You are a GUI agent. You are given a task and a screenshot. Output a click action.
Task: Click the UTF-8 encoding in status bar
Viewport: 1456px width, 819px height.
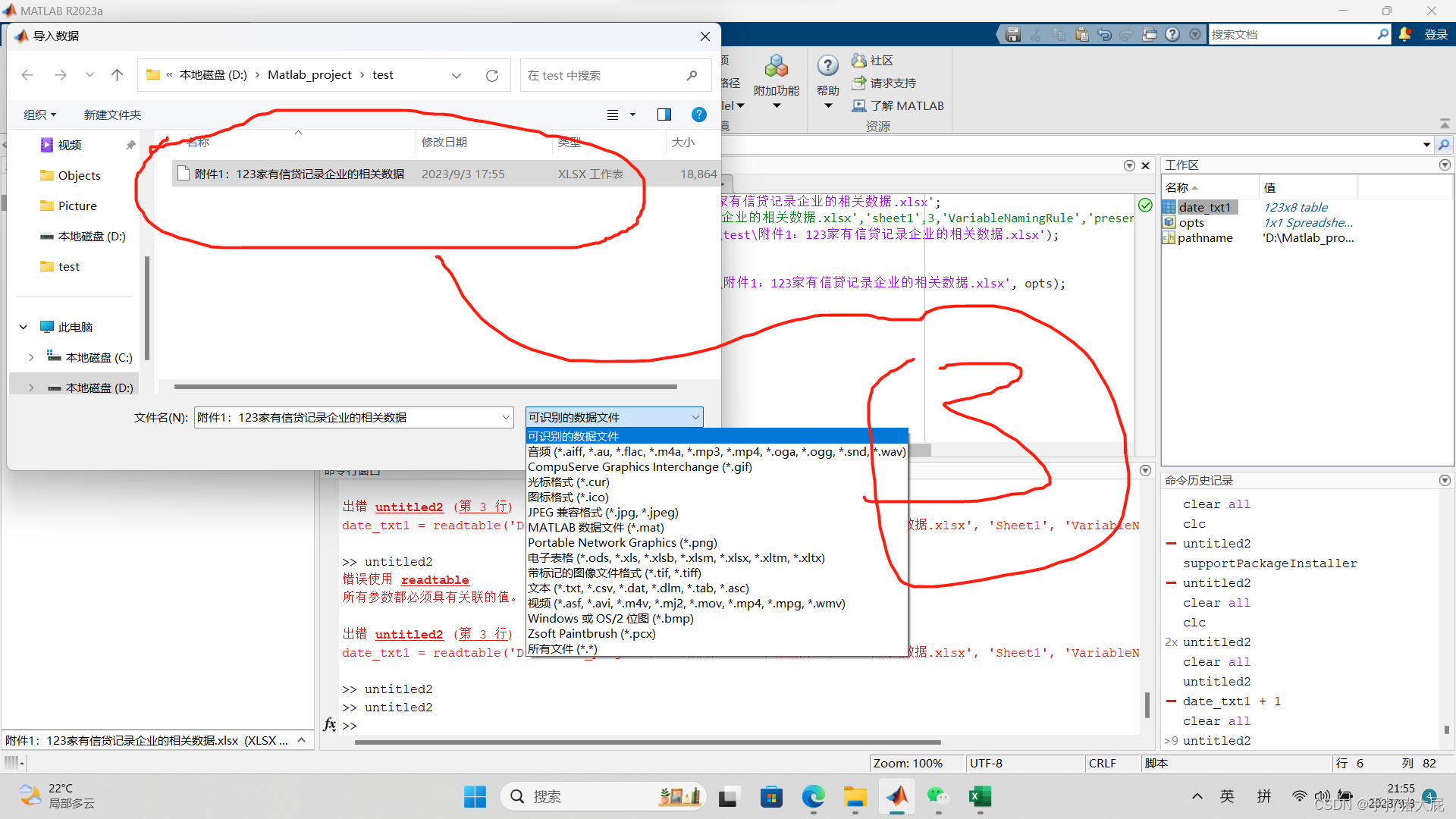coord(986,763)
